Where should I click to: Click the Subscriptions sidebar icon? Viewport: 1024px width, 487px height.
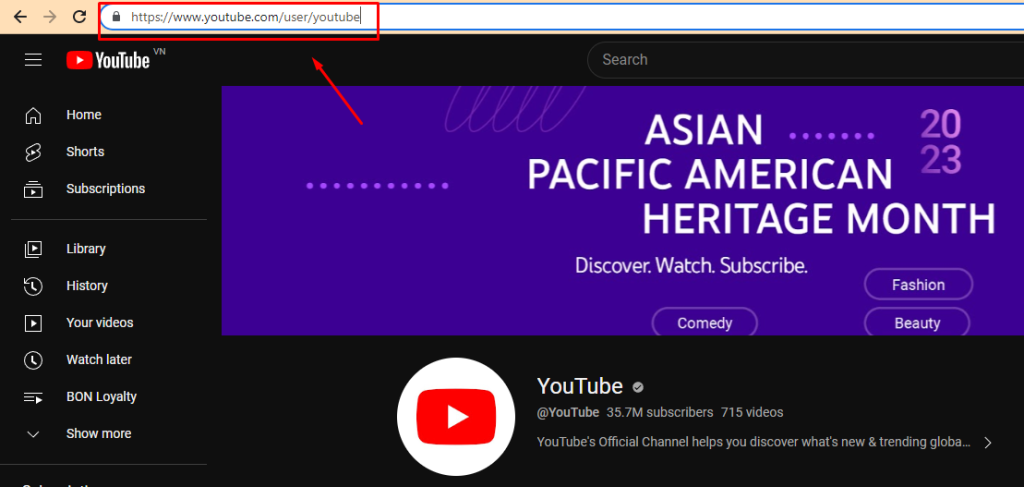point(33,189)
